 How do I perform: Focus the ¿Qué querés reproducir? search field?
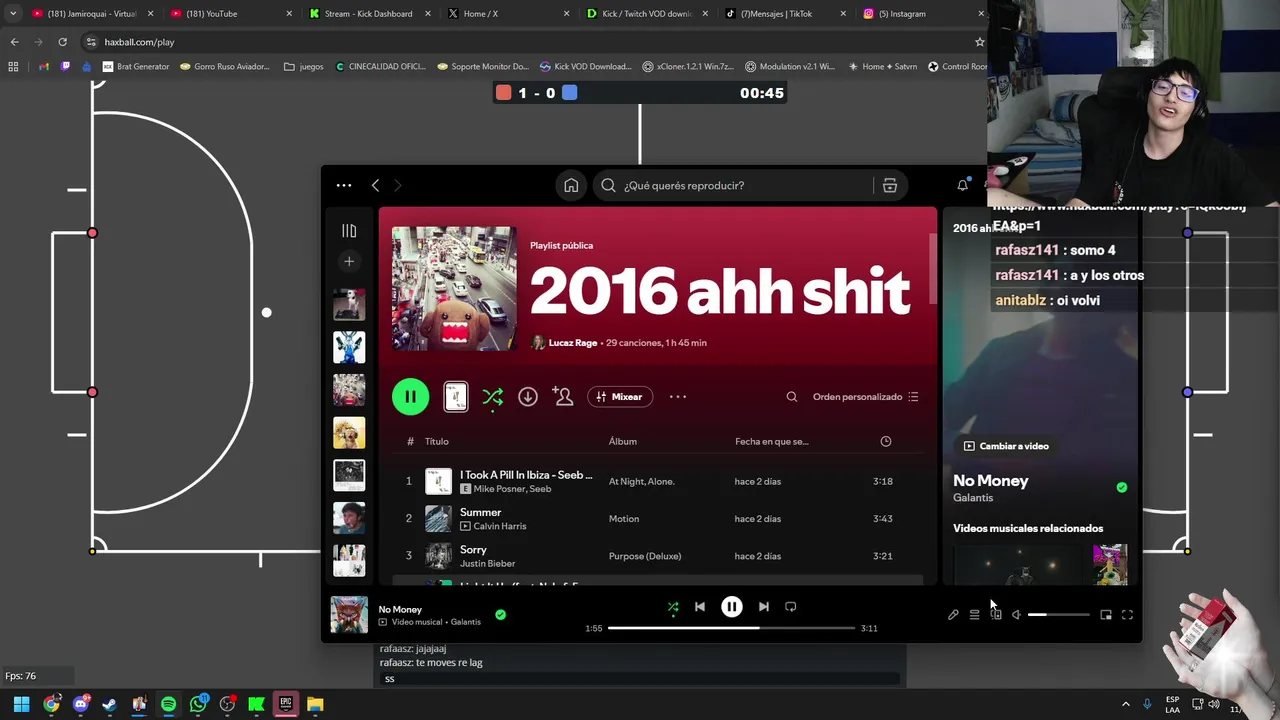(733, 185)
